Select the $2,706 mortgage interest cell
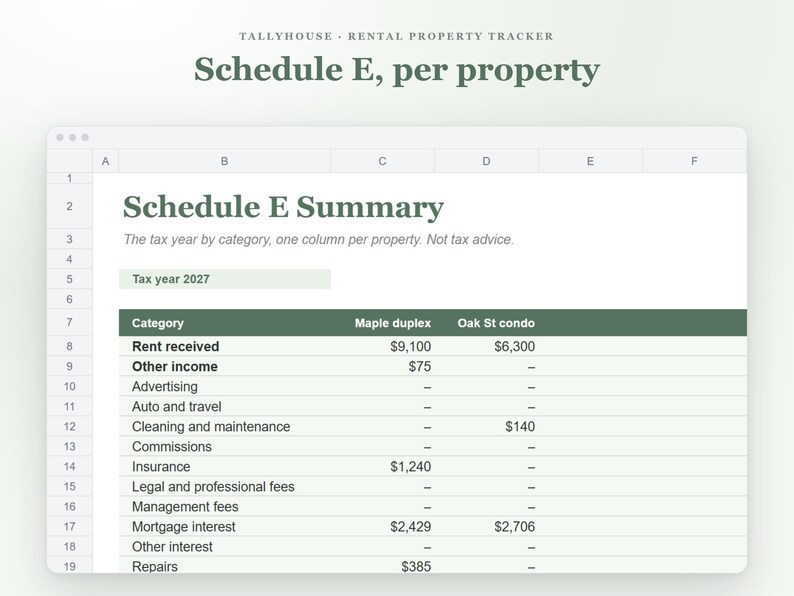The height and width of the screenshot is (596, 794). click(x=486, y=527)
